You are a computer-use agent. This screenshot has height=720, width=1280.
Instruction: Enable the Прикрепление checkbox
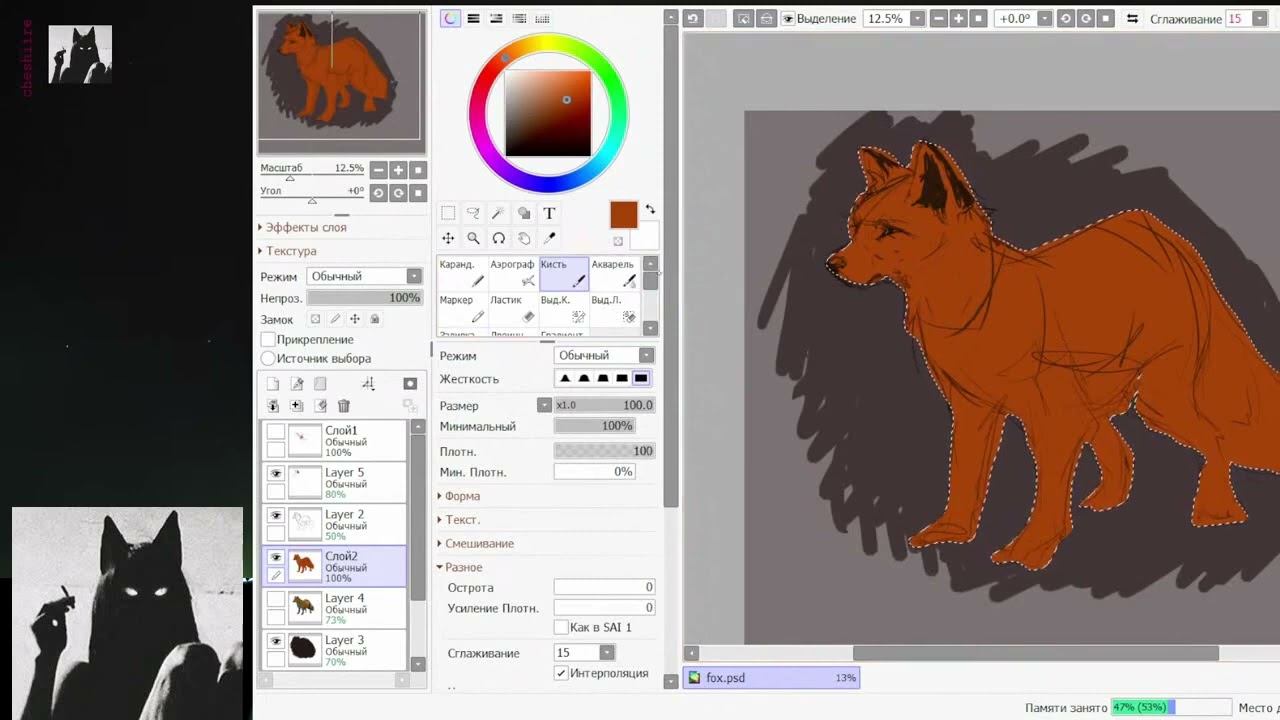268,340
